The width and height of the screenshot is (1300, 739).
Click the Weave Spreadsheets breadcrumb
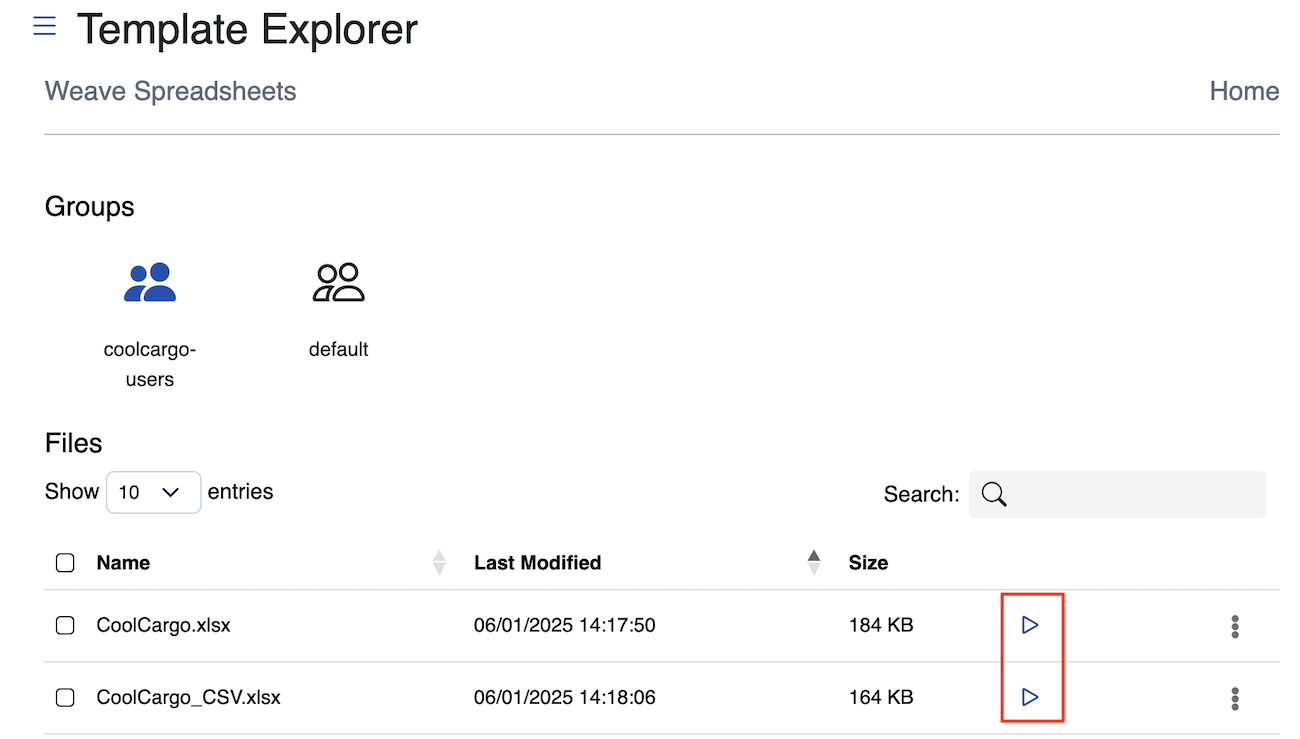(171, 91)
